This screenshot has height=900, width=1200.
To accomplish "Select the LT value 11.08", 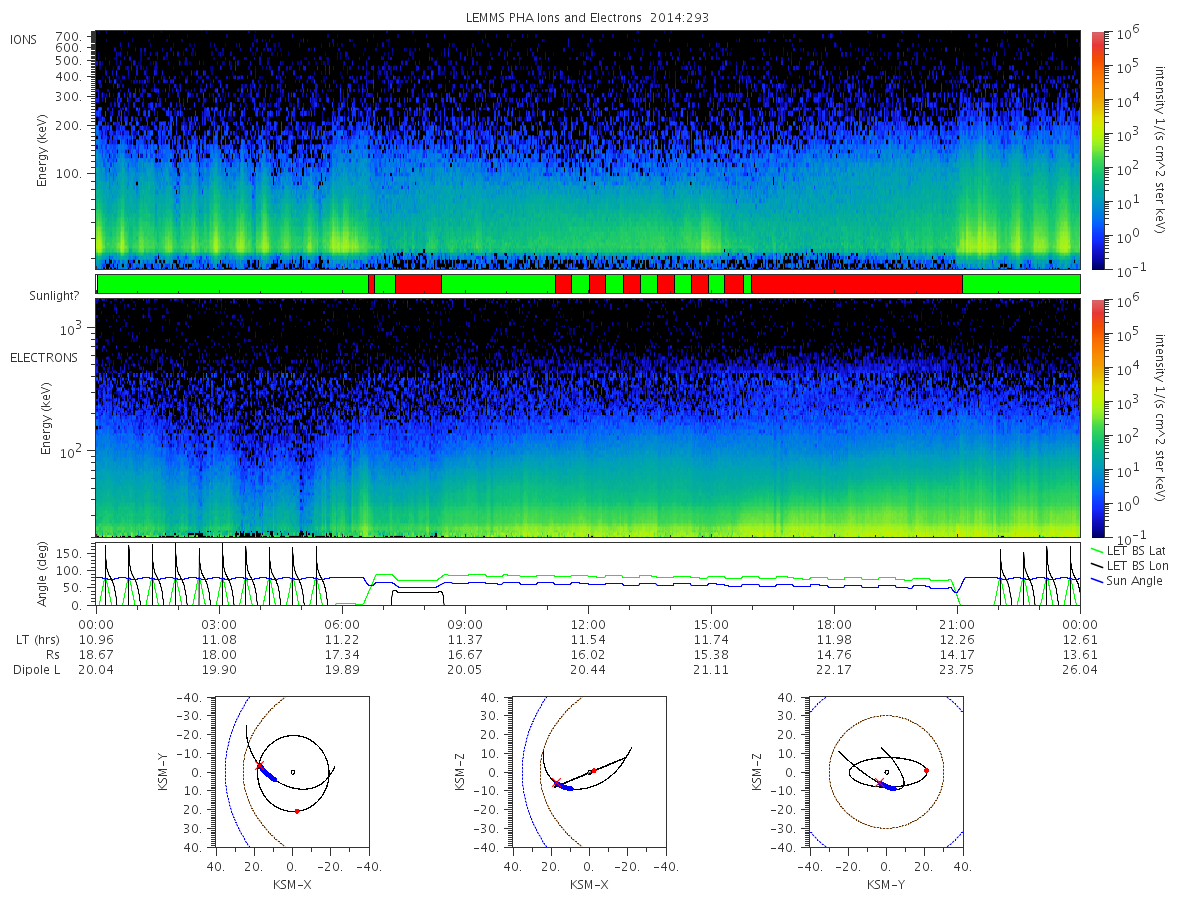I will click(x=219, y=639).
